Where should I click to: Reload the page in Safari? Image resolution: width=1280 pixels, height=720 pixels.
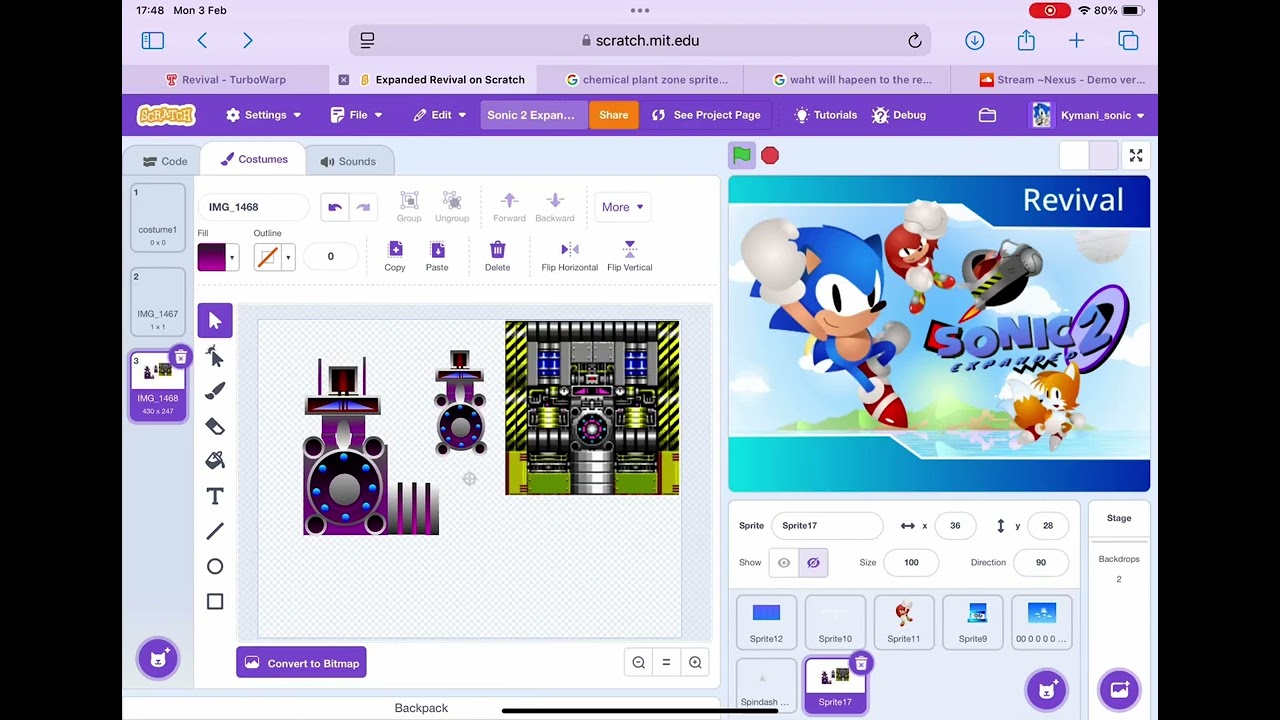pos(914,41)
